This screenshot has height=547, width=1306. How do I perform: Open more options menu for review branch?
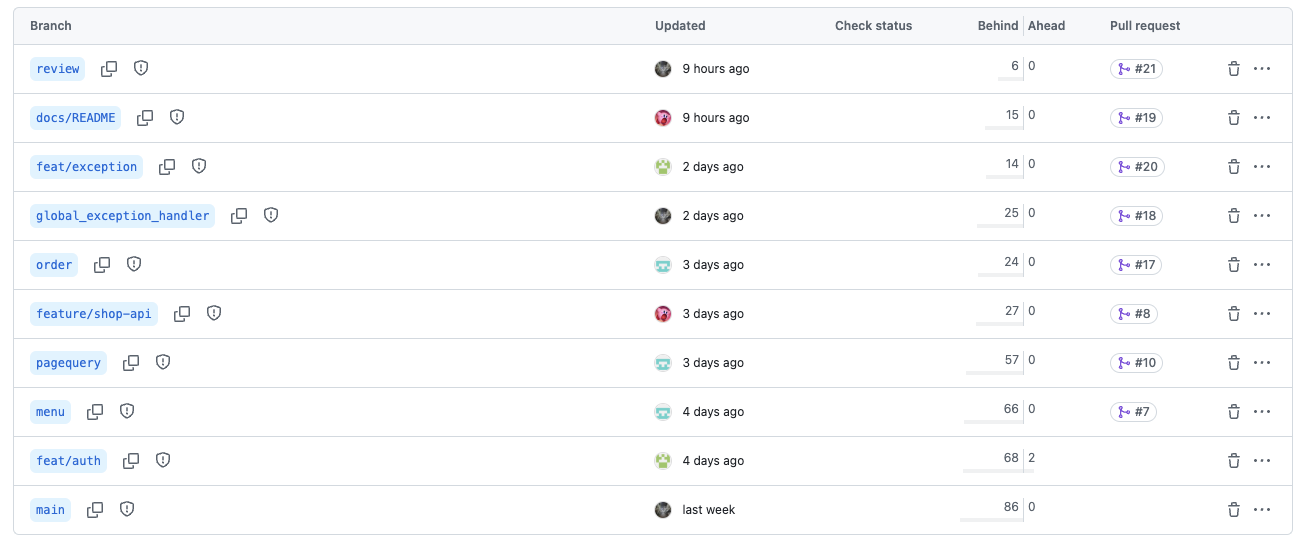tap(1262, 69)
